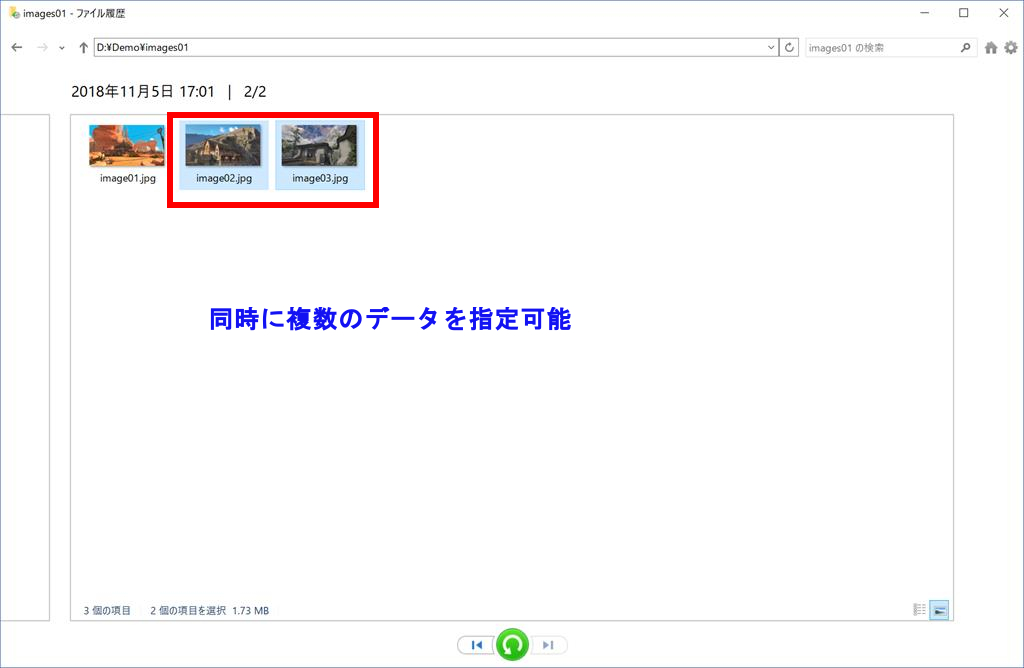The height and width of the screenshot is (668, 1024).
Task: Go to the previous backup version
Action: tap(477, 645)
